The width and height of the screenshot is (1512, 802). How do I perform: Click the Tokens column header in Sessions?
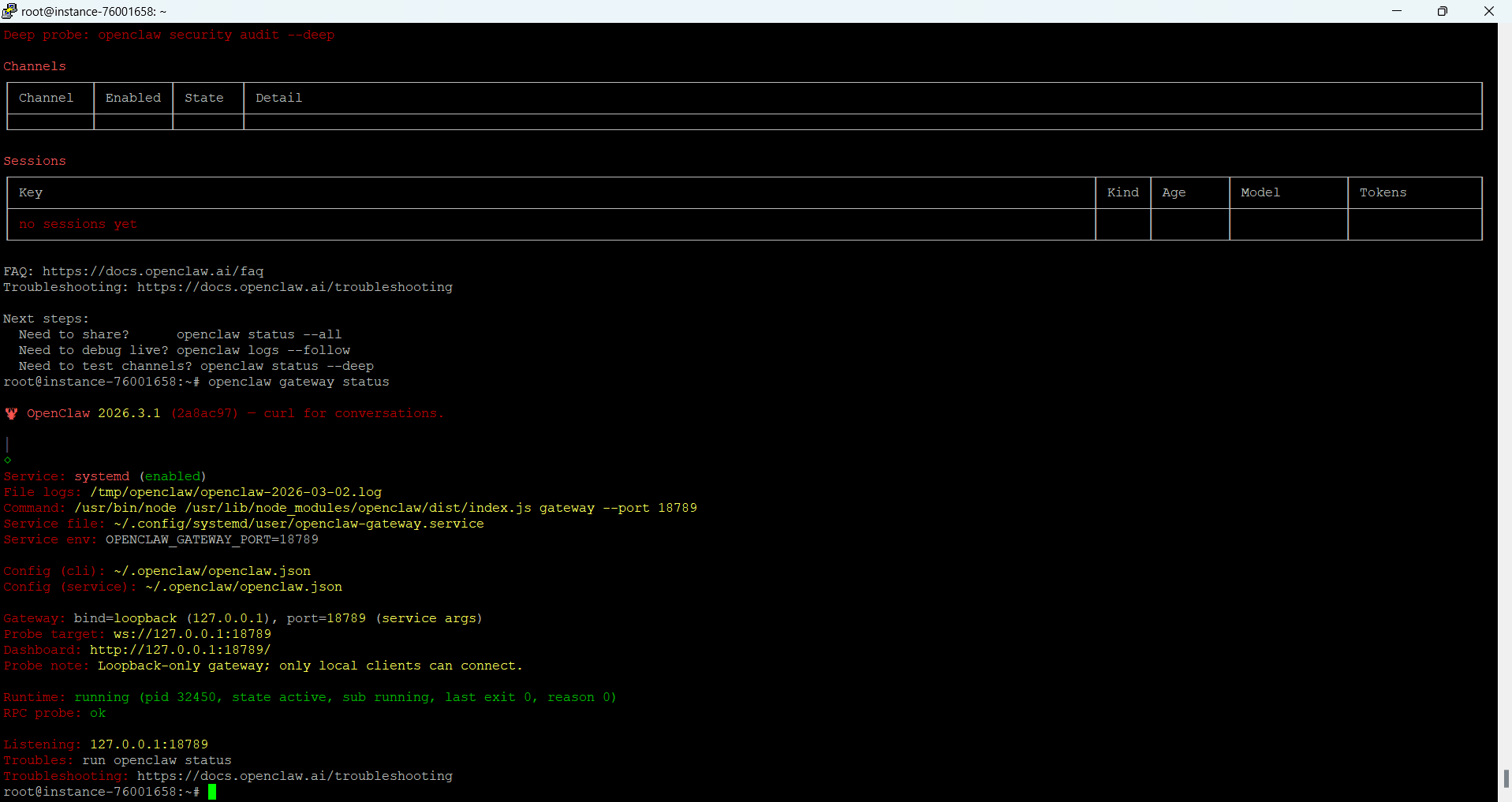point(1382,192)
